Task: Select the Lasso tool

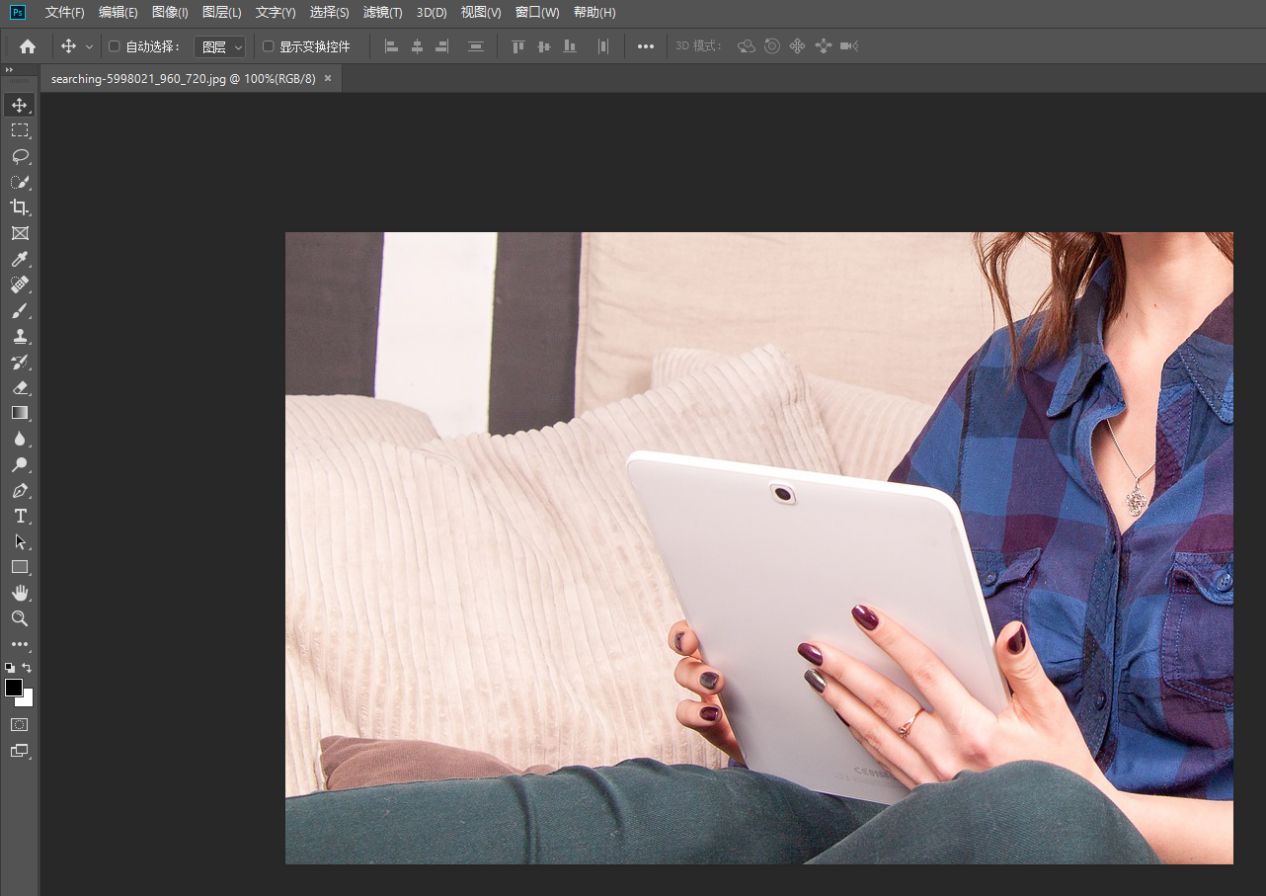Action: pyautogui.click(x=19, y=156)
